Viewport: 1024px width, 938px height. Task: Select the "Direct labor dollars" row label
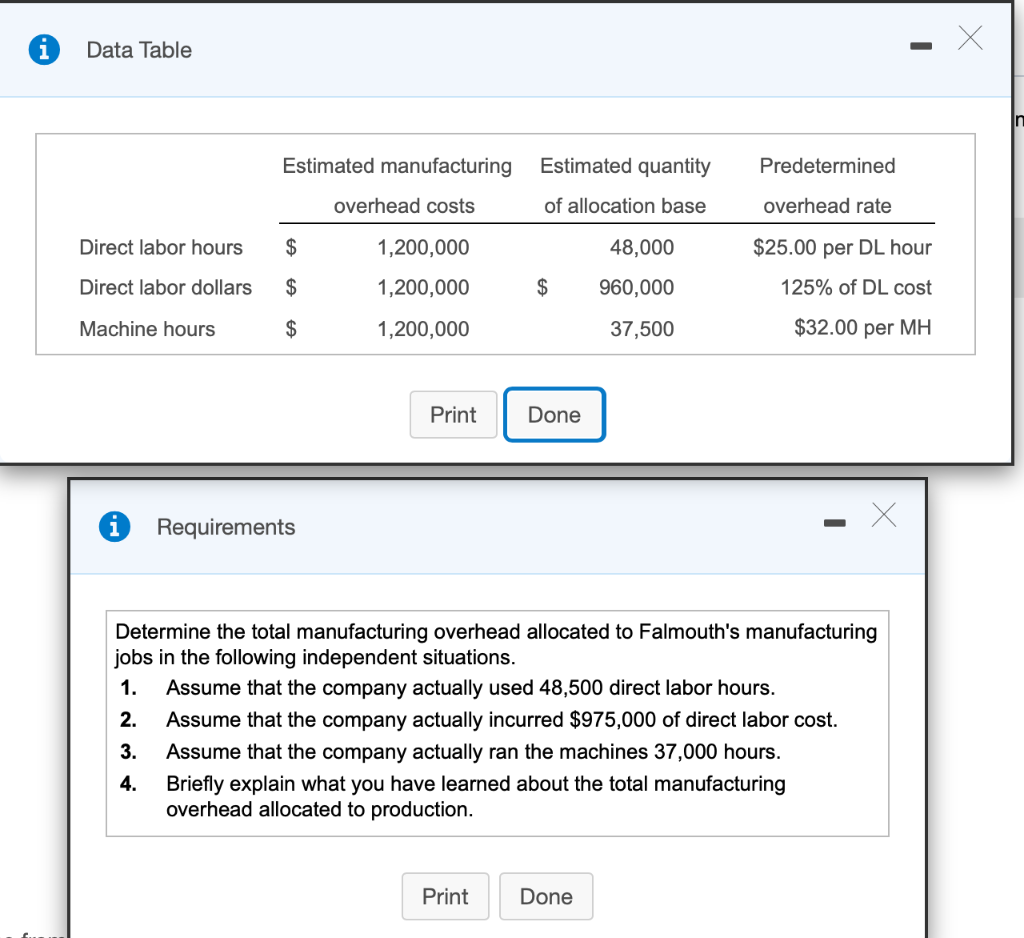(165, 287)
